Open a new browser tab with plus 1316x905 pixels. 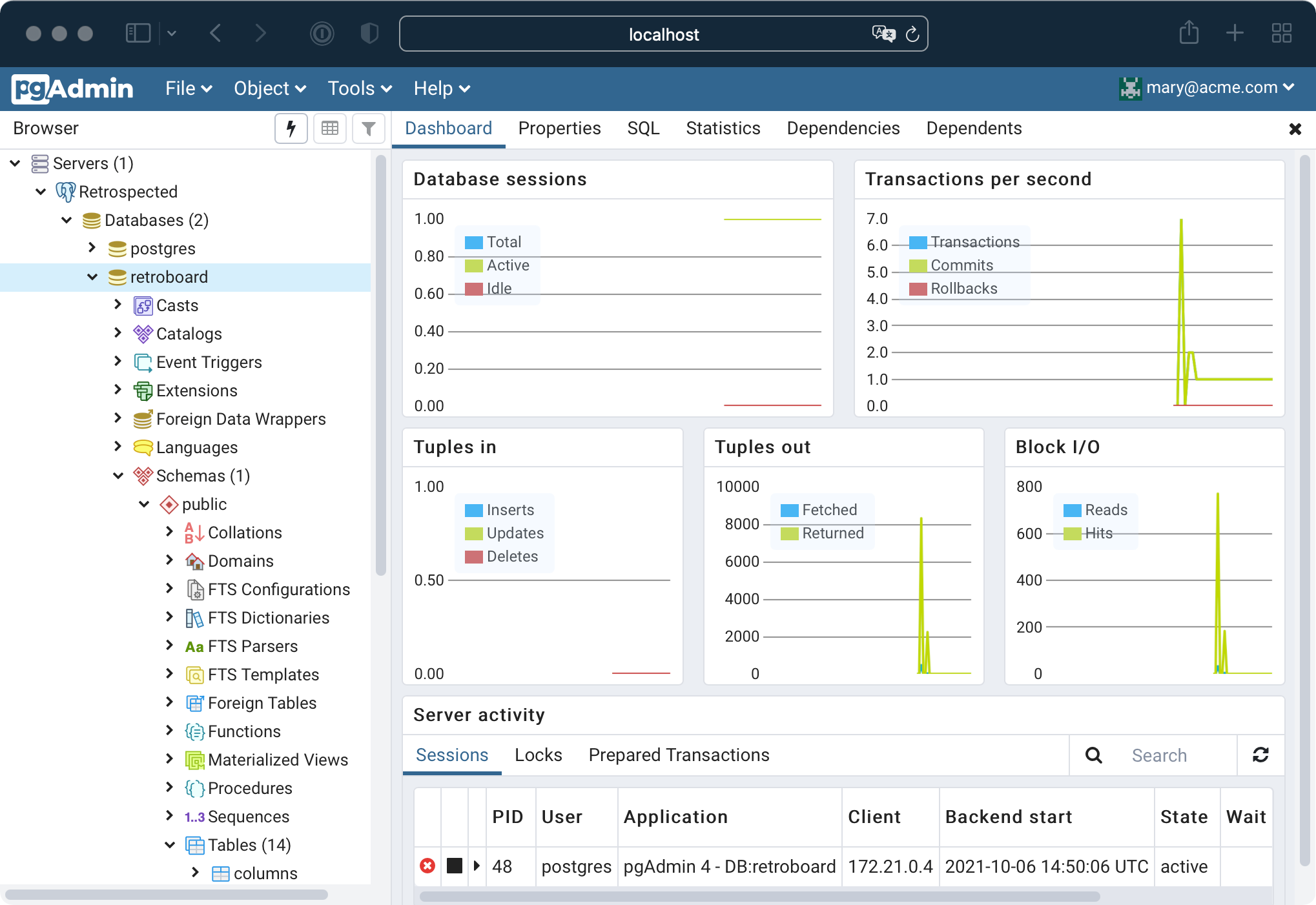click(x=1235, y=33)
